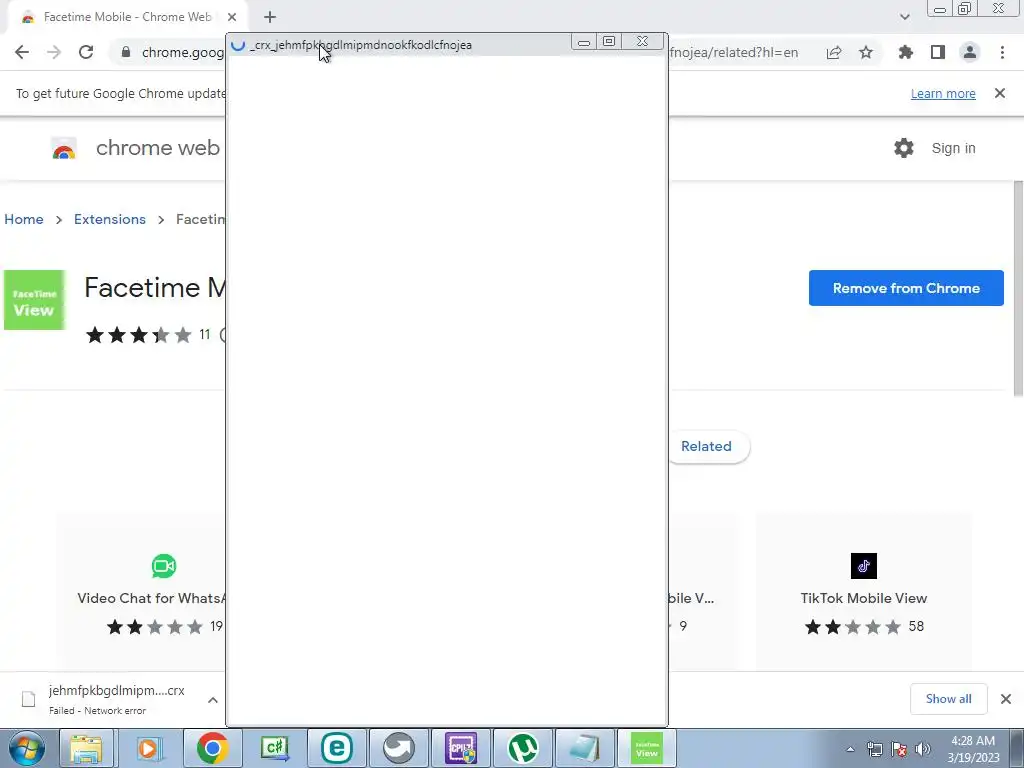This screenshot has width=1024, height=768.
Task: Select the Facetime Mobile - Chrome Web tab
Action: coord(127,17)
